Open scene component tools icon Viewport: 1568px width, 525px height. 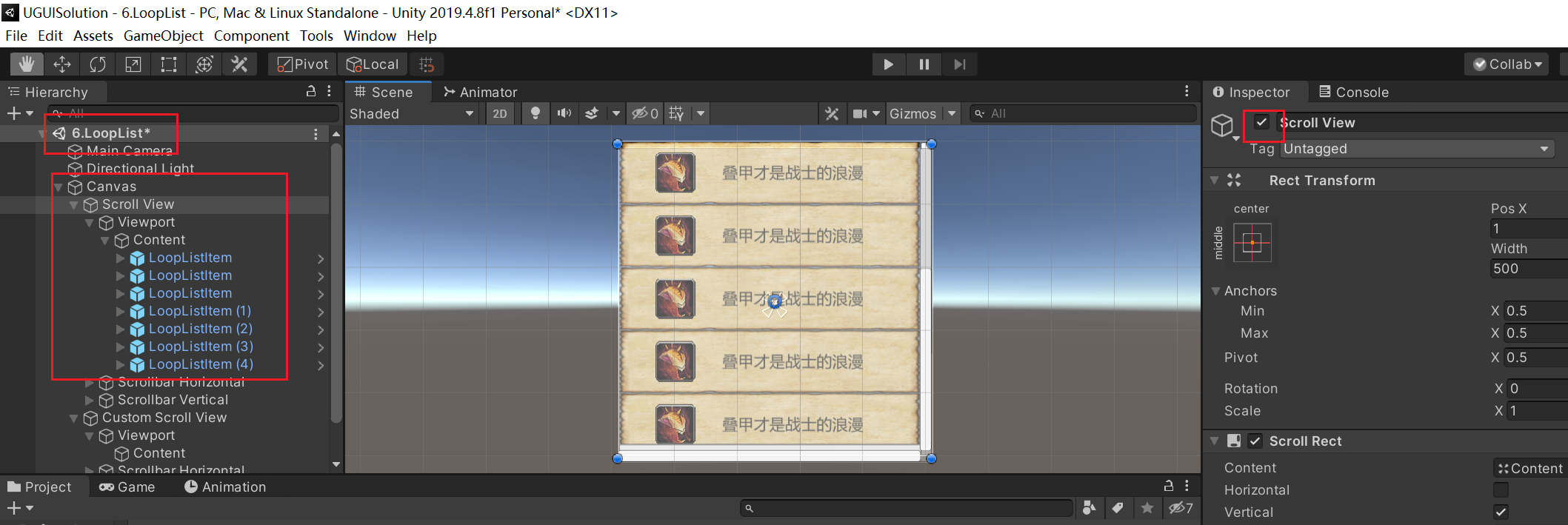point(832,113)
